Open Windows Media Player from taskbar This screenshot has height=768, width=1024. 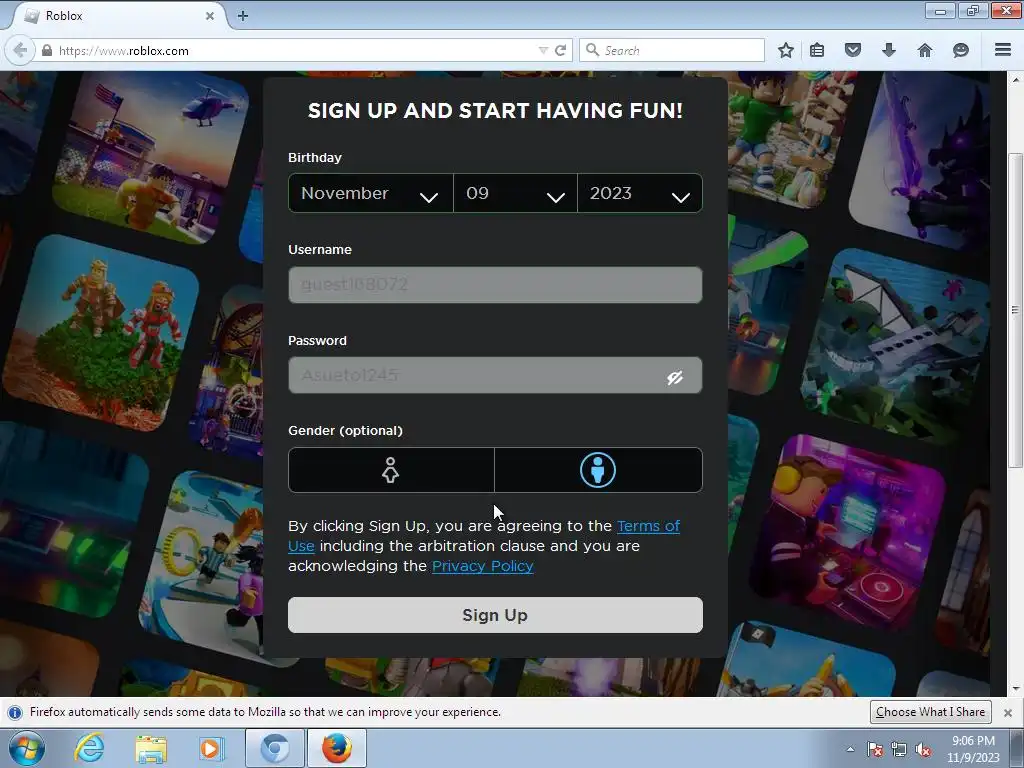pyautogui.click(x=212, y=748)
